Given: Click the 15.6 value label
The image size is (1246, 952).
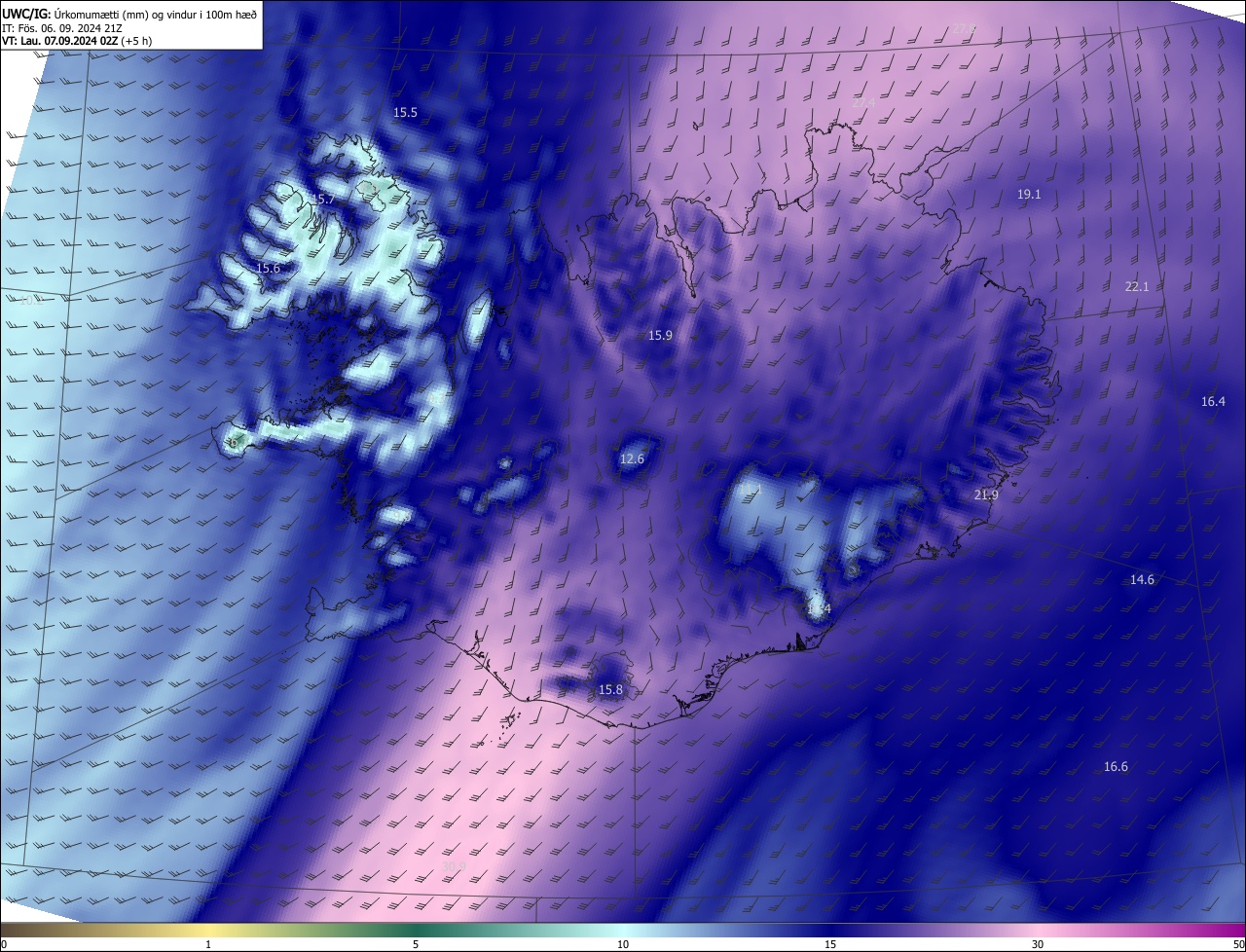Looking at the screenshot, I should pos(268,268).
